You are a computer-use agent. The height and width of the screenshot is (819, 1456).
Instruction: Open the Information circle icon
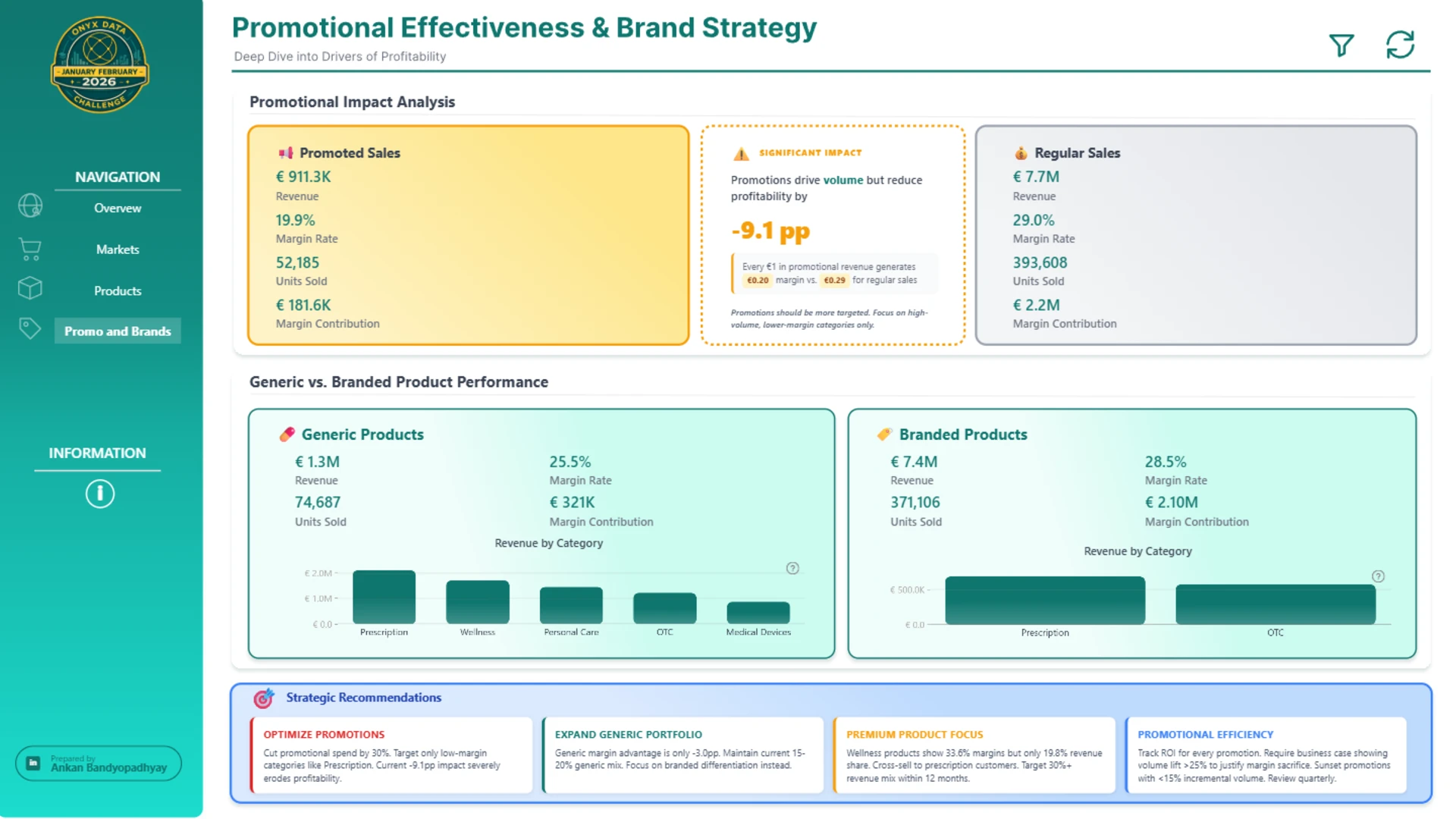tap(99, 494)
